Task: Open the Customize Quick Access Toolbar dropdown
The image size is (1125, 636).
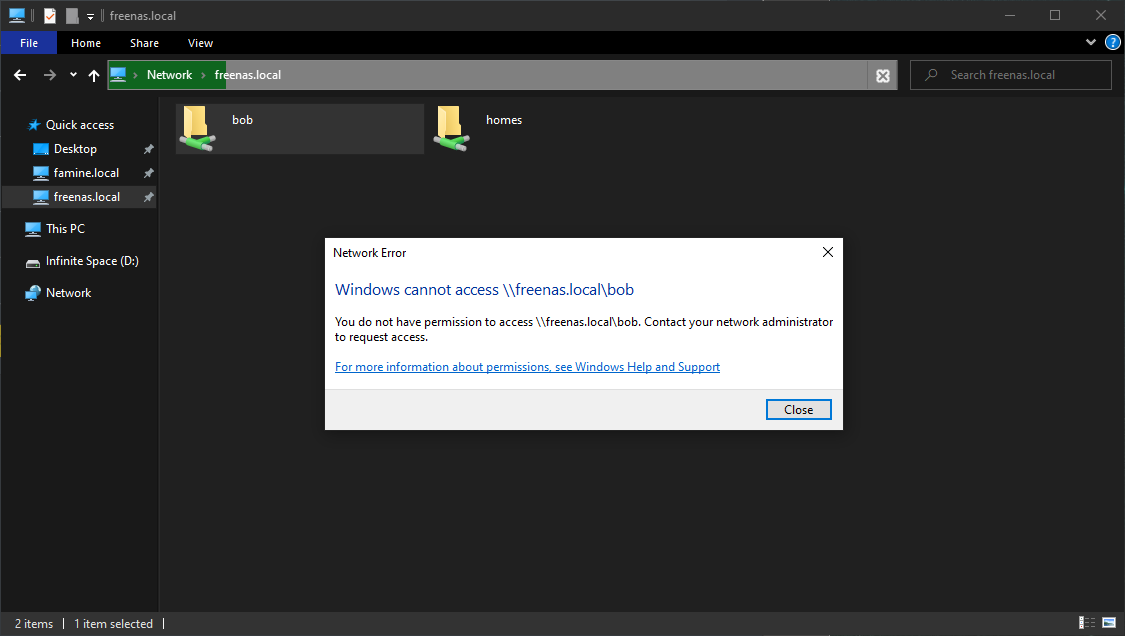Action: 90,17
